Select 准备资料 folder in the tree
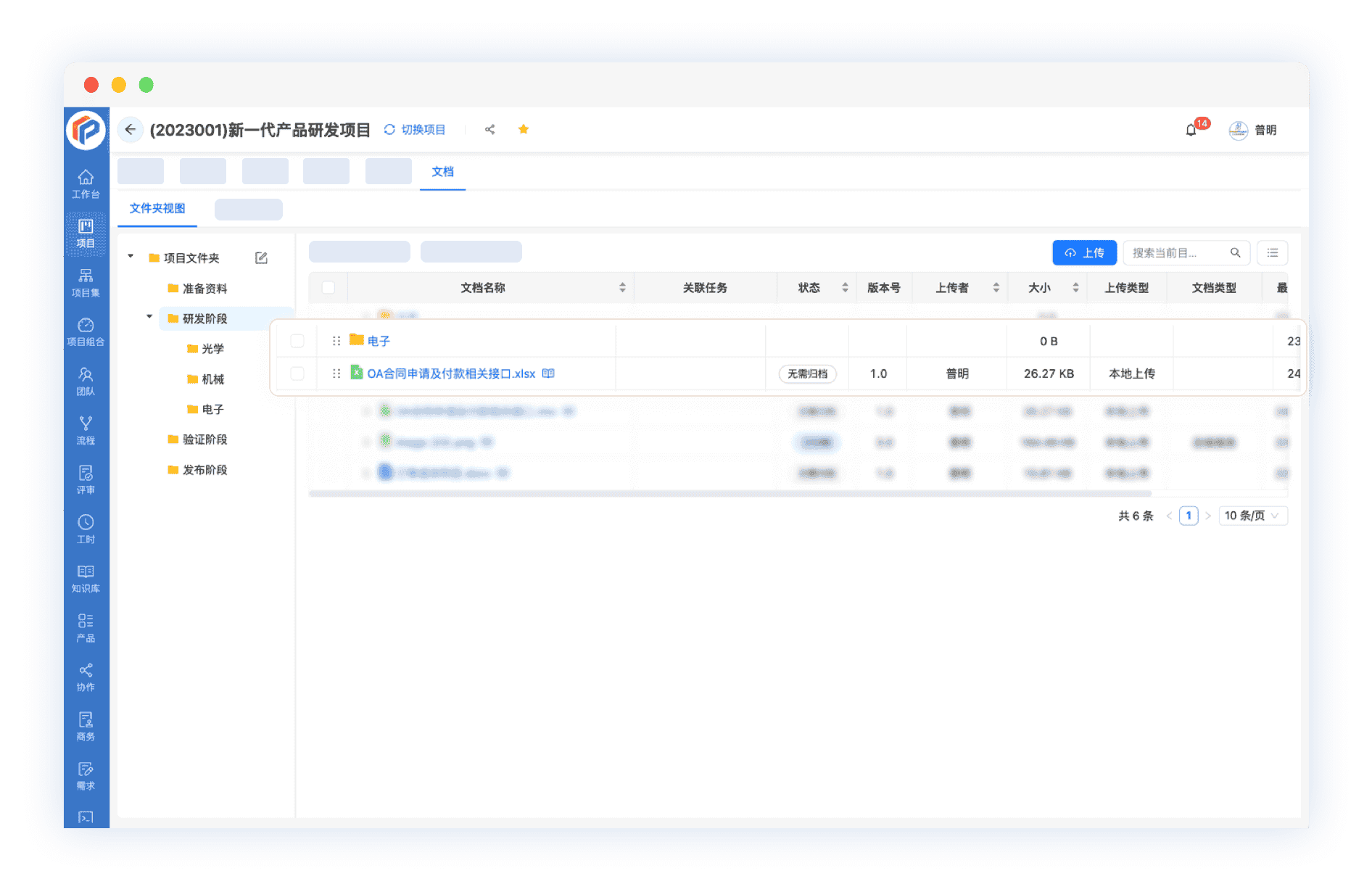 coord(204,289)
